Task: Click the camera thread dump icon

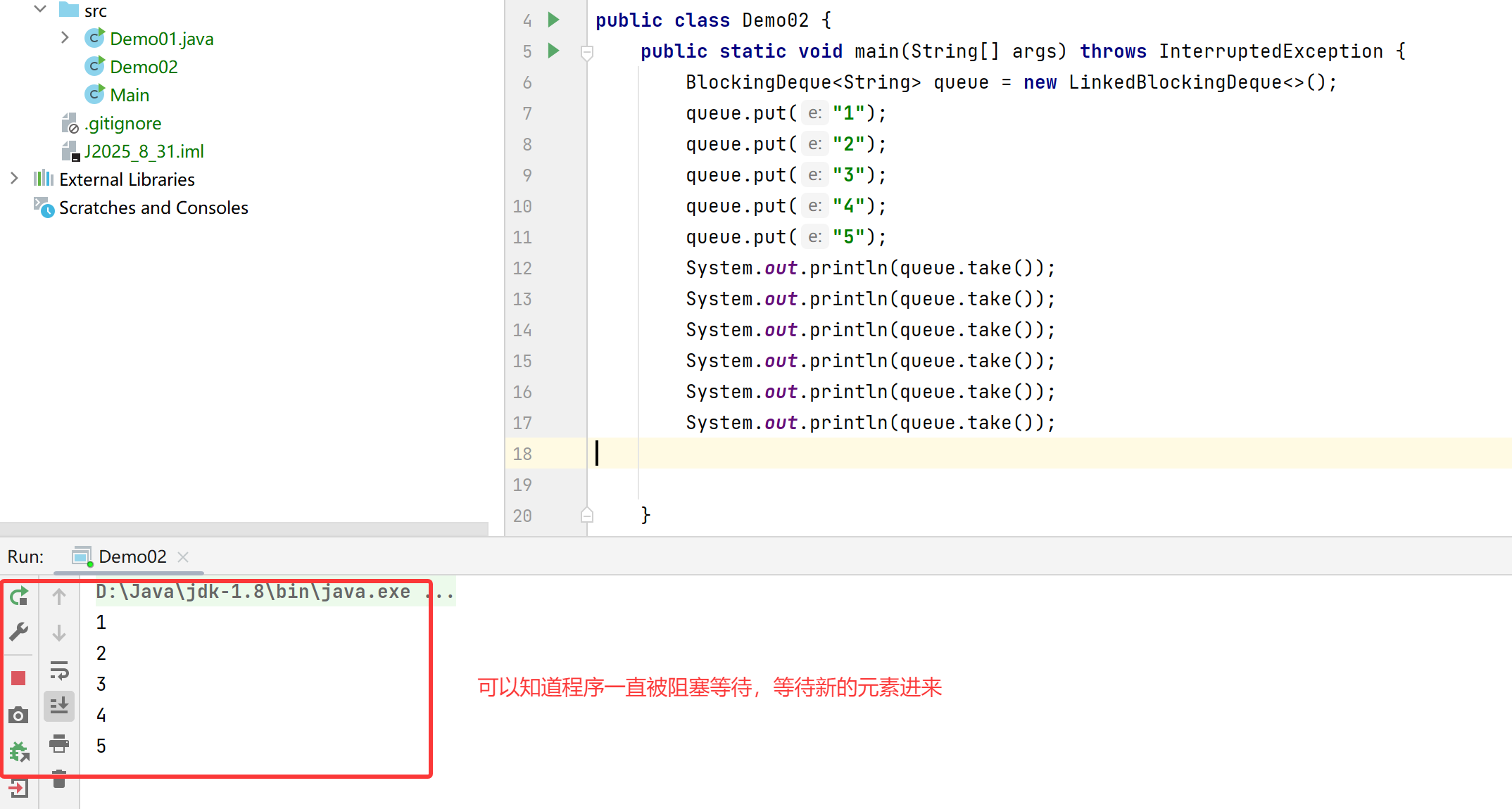Action: coord(19,715)
